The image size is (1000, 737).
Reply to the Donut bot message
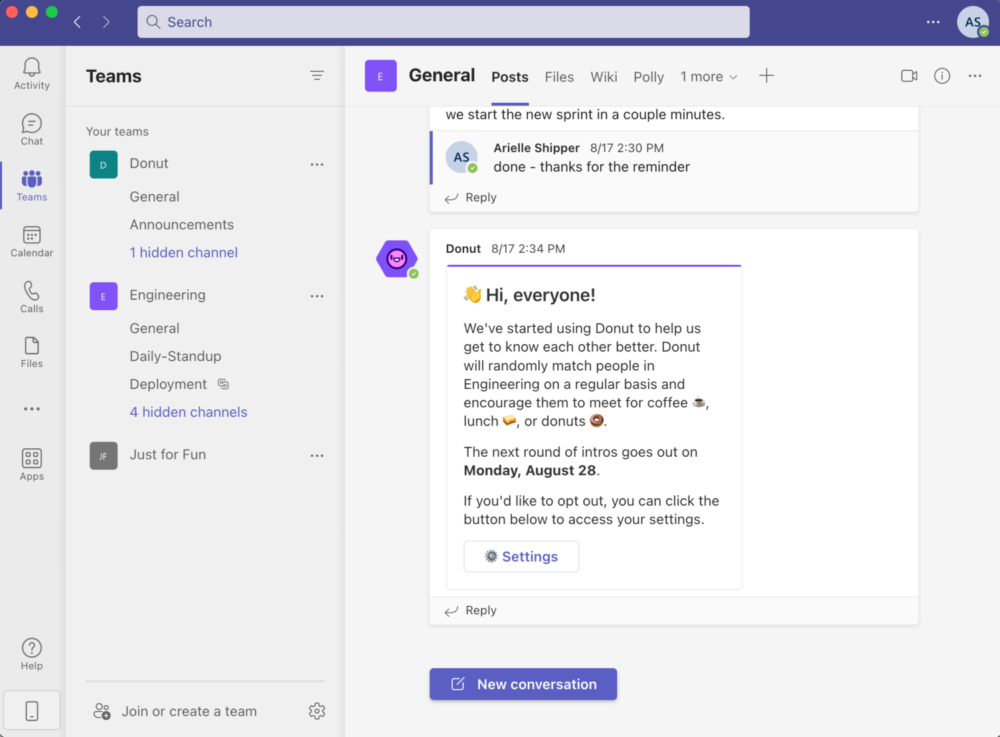pyautogui.click(x=471, y=610)
